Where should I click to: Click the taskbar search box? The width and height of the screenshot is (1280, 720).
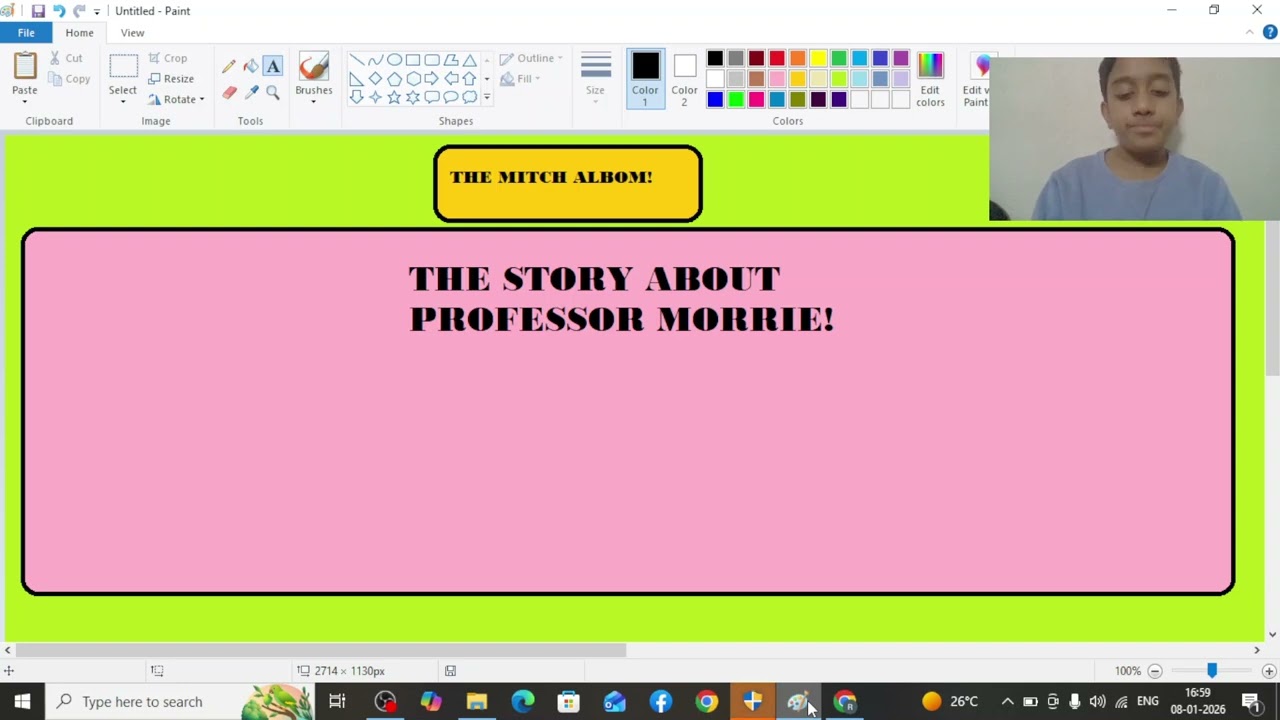tap(178, 702)
